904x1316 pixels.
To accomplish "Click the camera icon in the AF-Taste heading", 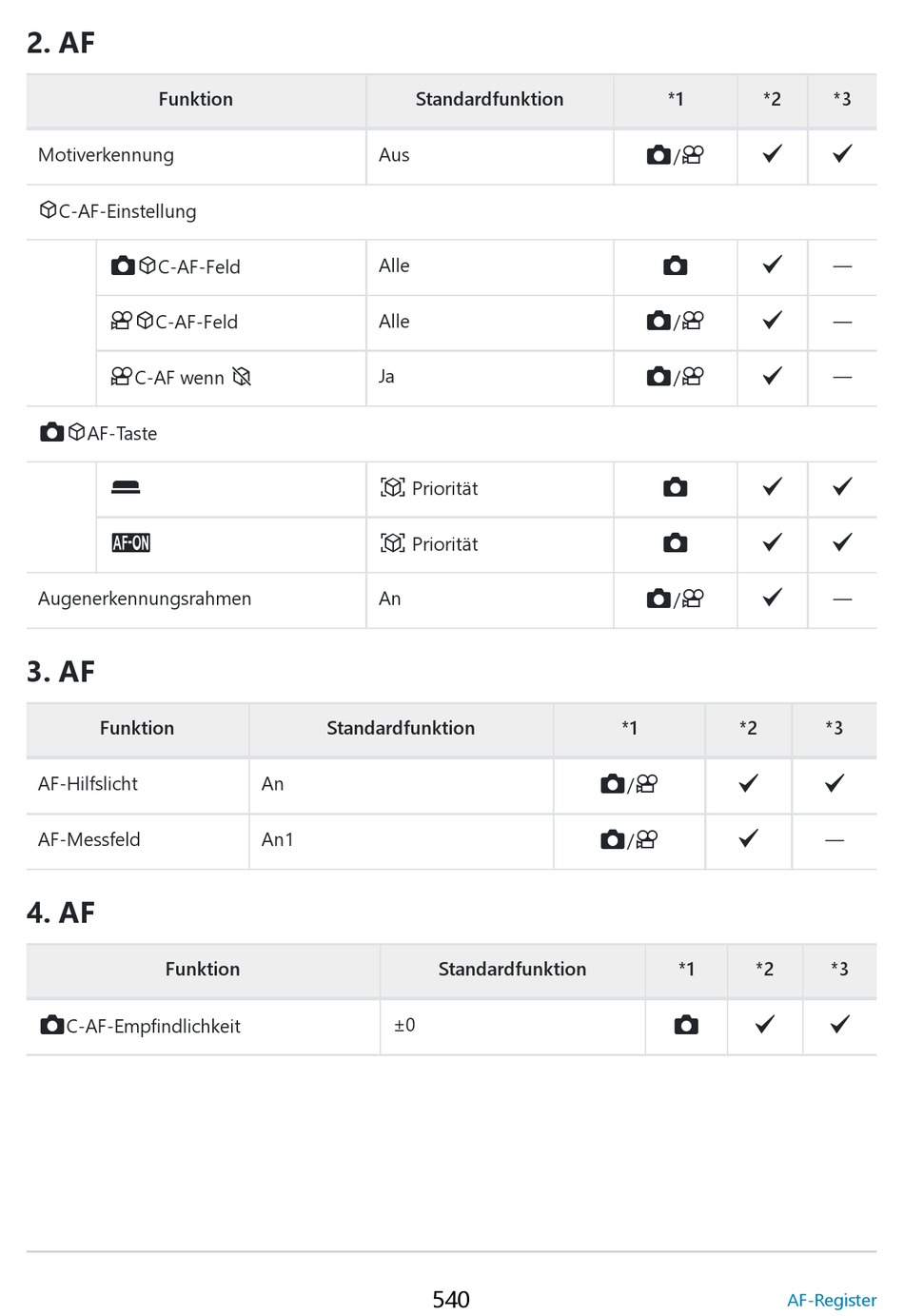I will click(x=52, y=432).
